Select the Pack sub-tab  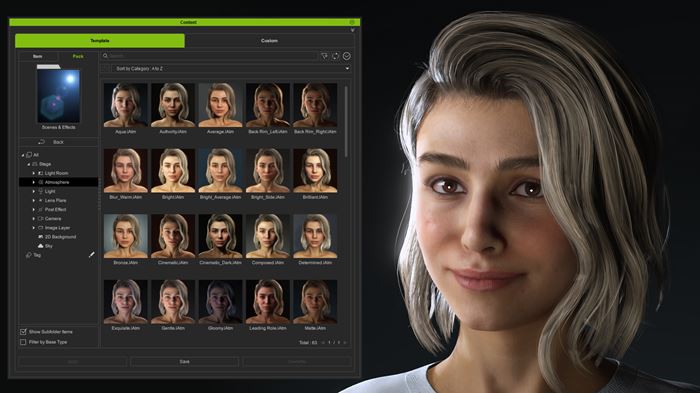[78, 56]
